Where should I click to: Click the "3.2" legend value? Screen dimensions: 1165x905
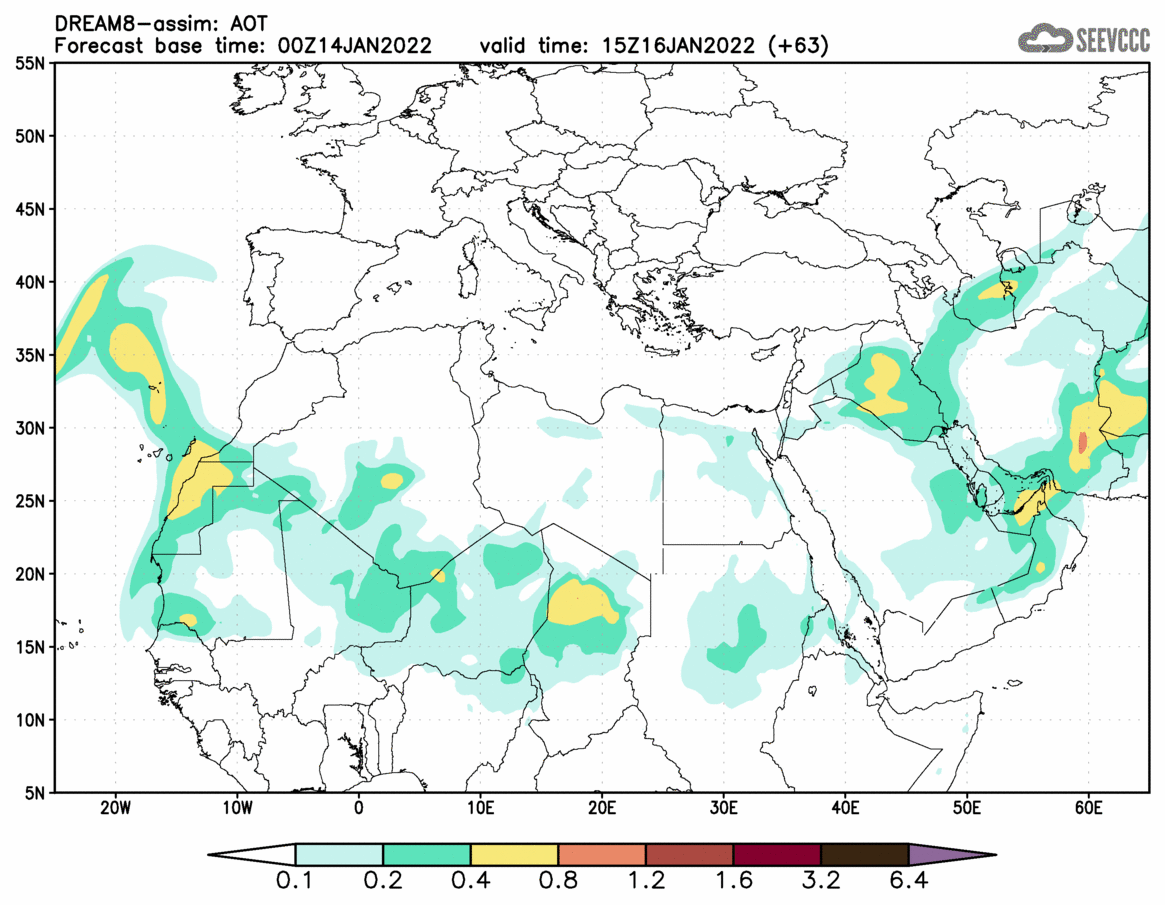821,882
